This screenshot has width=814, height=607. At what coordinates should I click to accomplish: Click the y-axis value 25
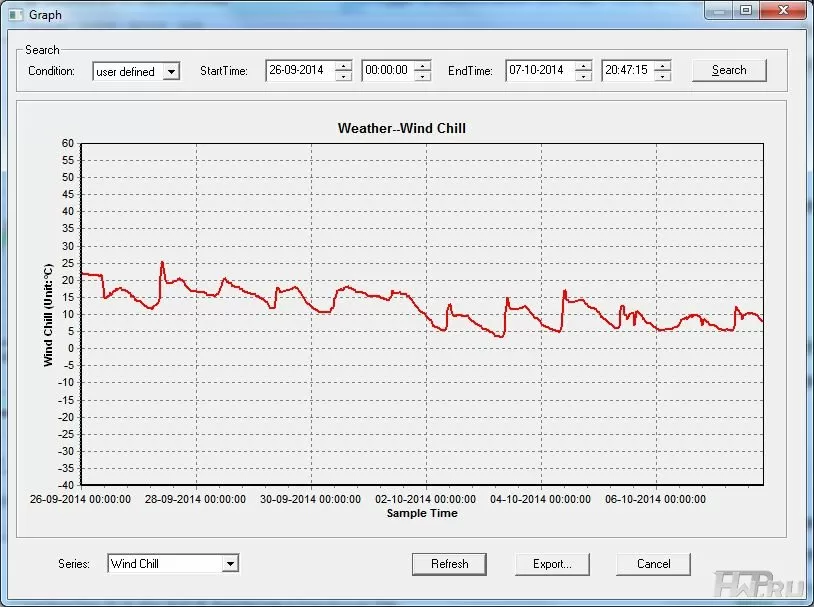68,263
